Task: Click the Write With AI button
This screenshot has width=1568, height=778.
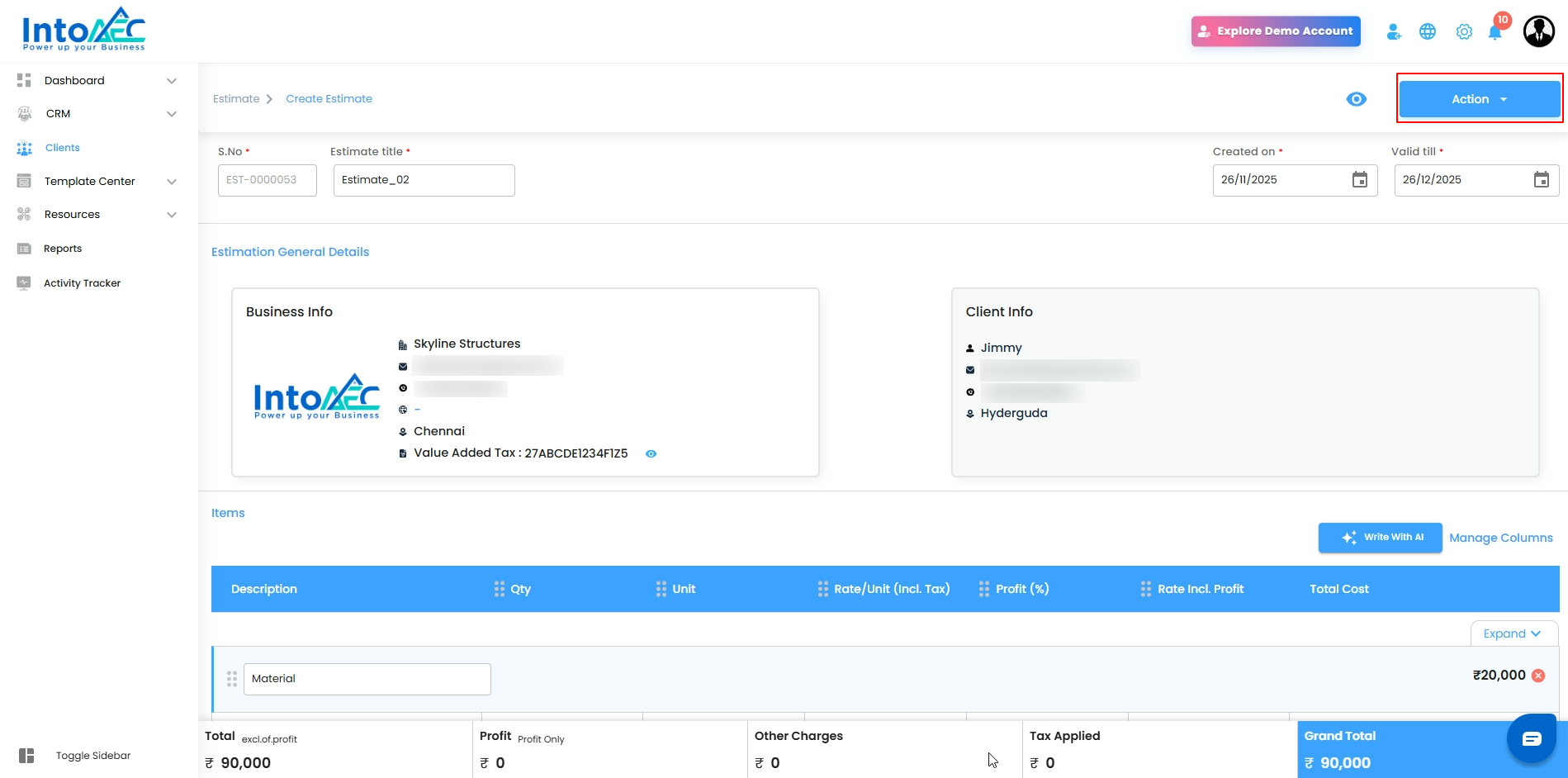Action: pos(1381,538)
